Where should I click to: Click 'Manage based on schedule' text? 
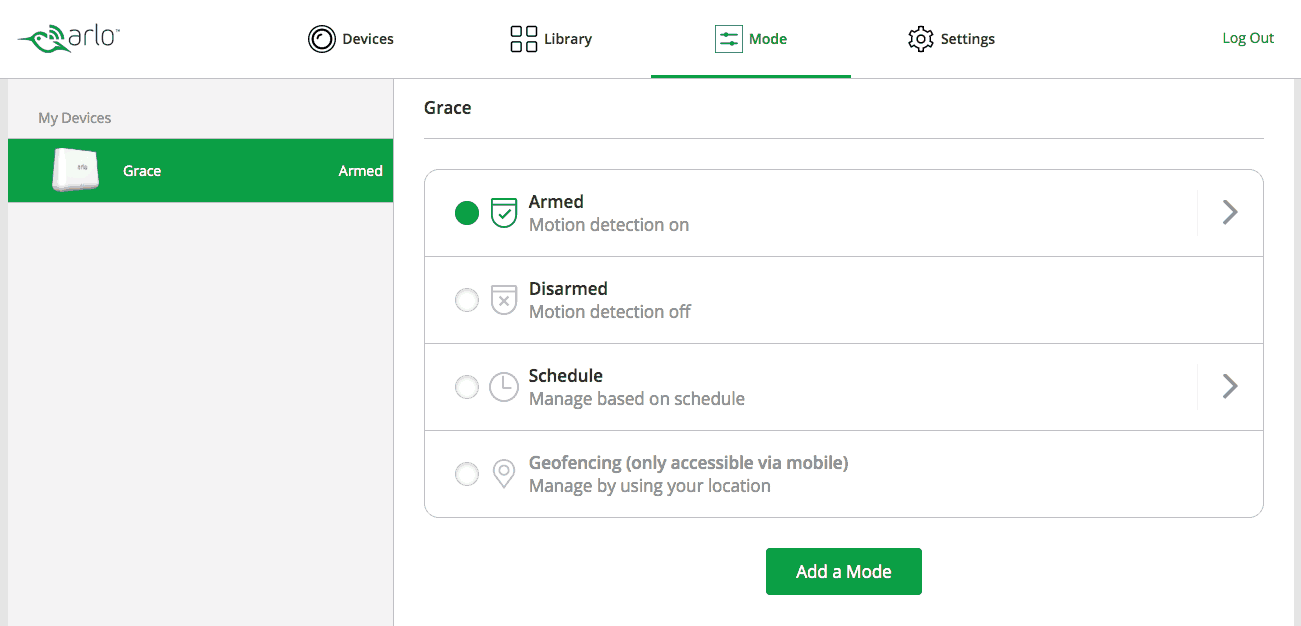637,399
